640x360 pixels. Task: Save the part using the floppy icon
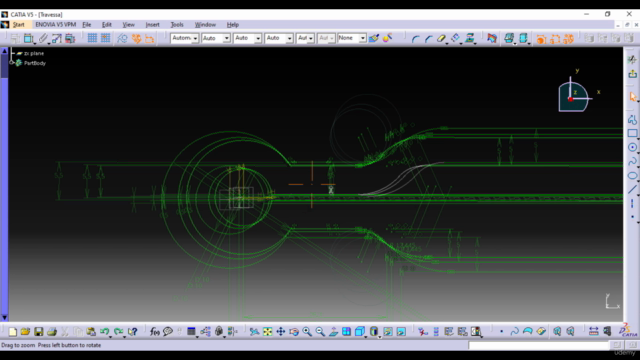(x=38, y=331)
